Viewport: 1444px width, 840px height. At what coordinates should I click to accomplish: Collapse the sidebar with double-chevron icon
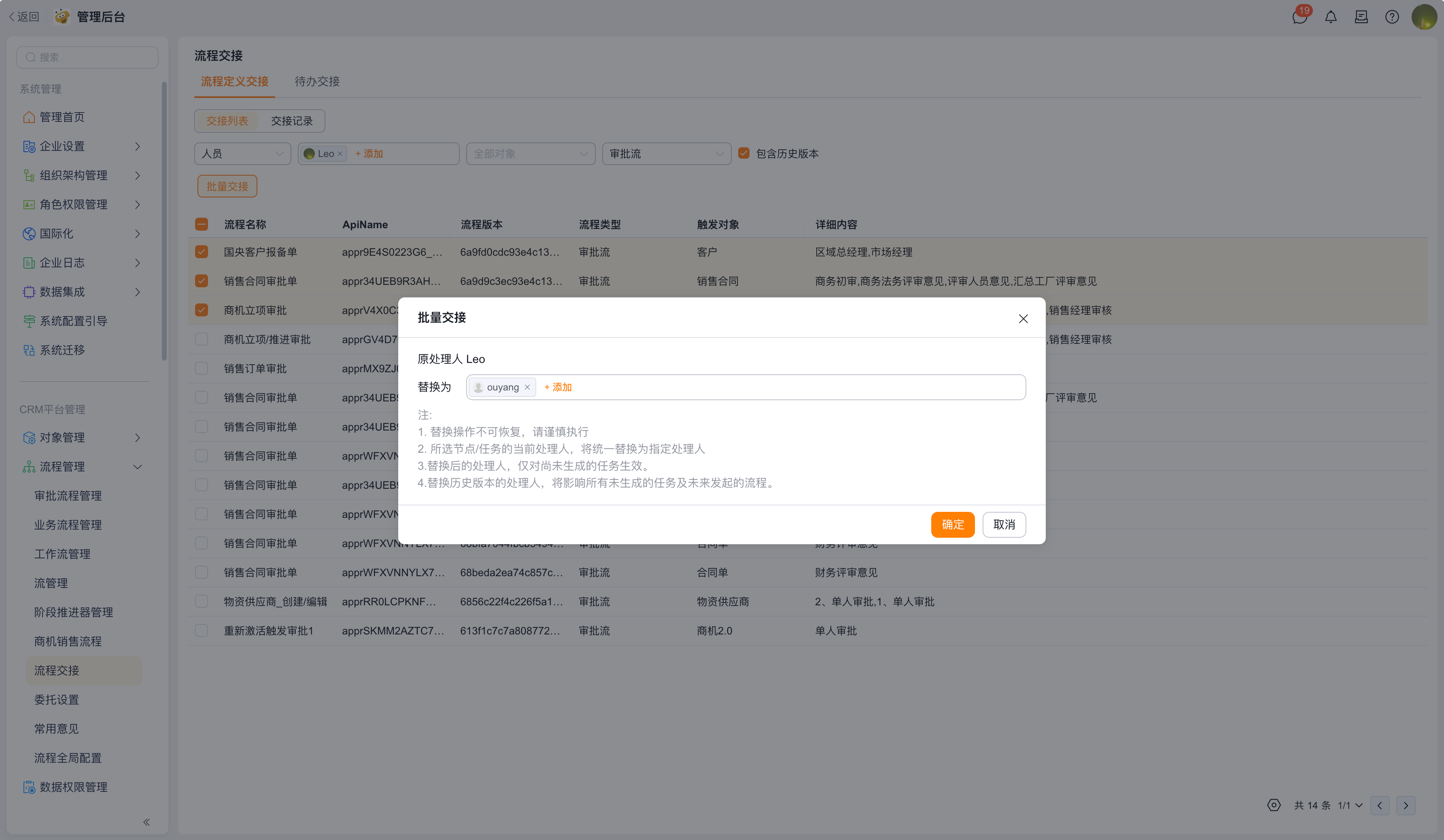click(x=147, y=822)
